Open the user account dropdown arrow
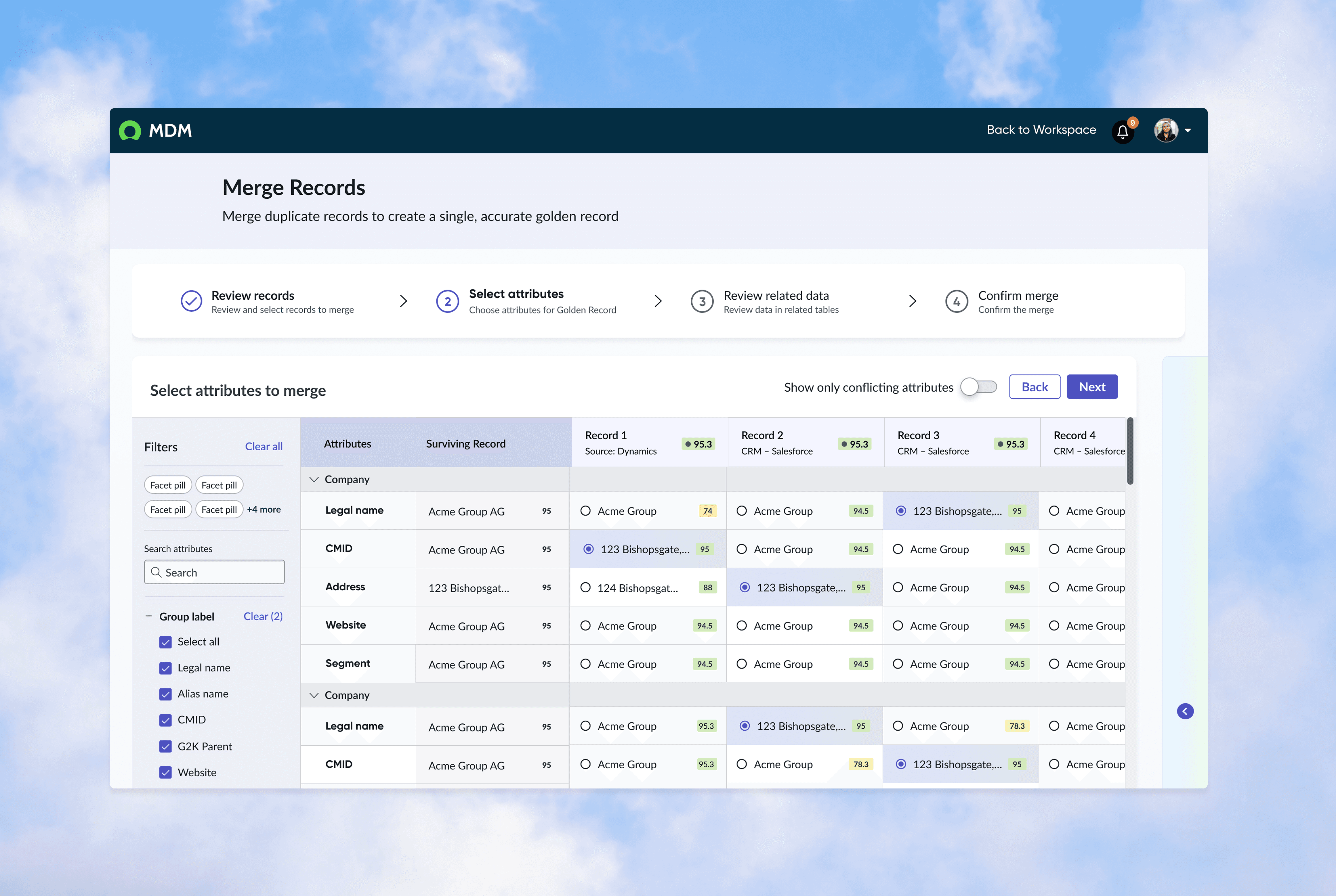This screenshot has height=896, width=1336. tap(1188, 131)
